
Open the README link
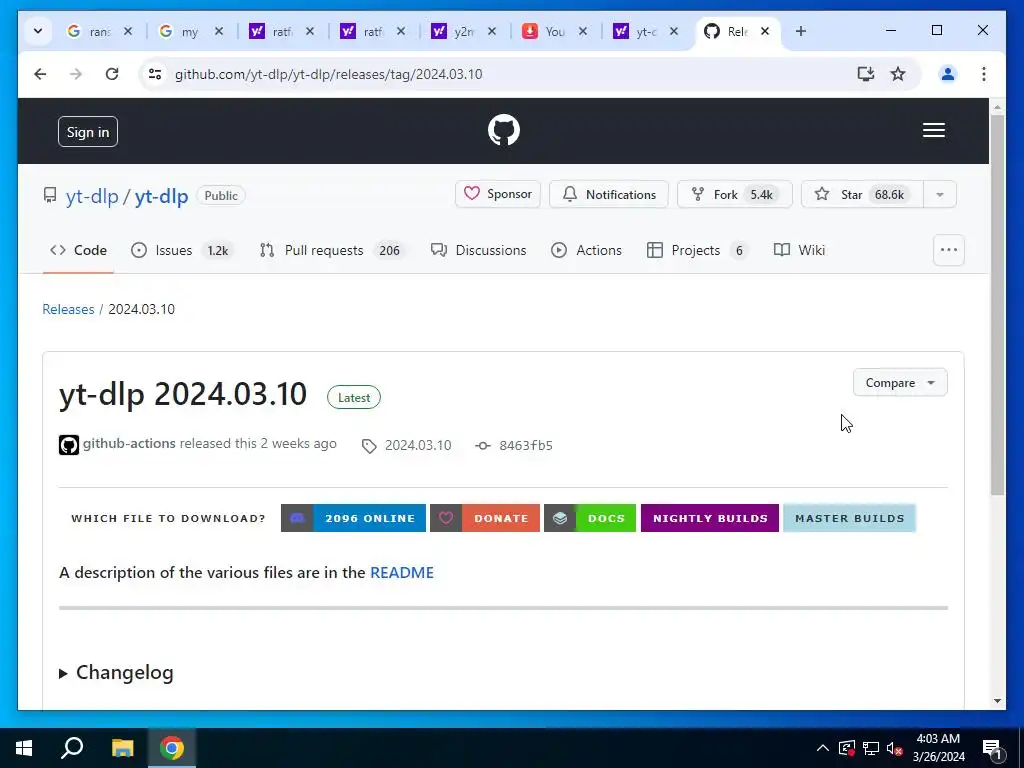pos(402,573)
